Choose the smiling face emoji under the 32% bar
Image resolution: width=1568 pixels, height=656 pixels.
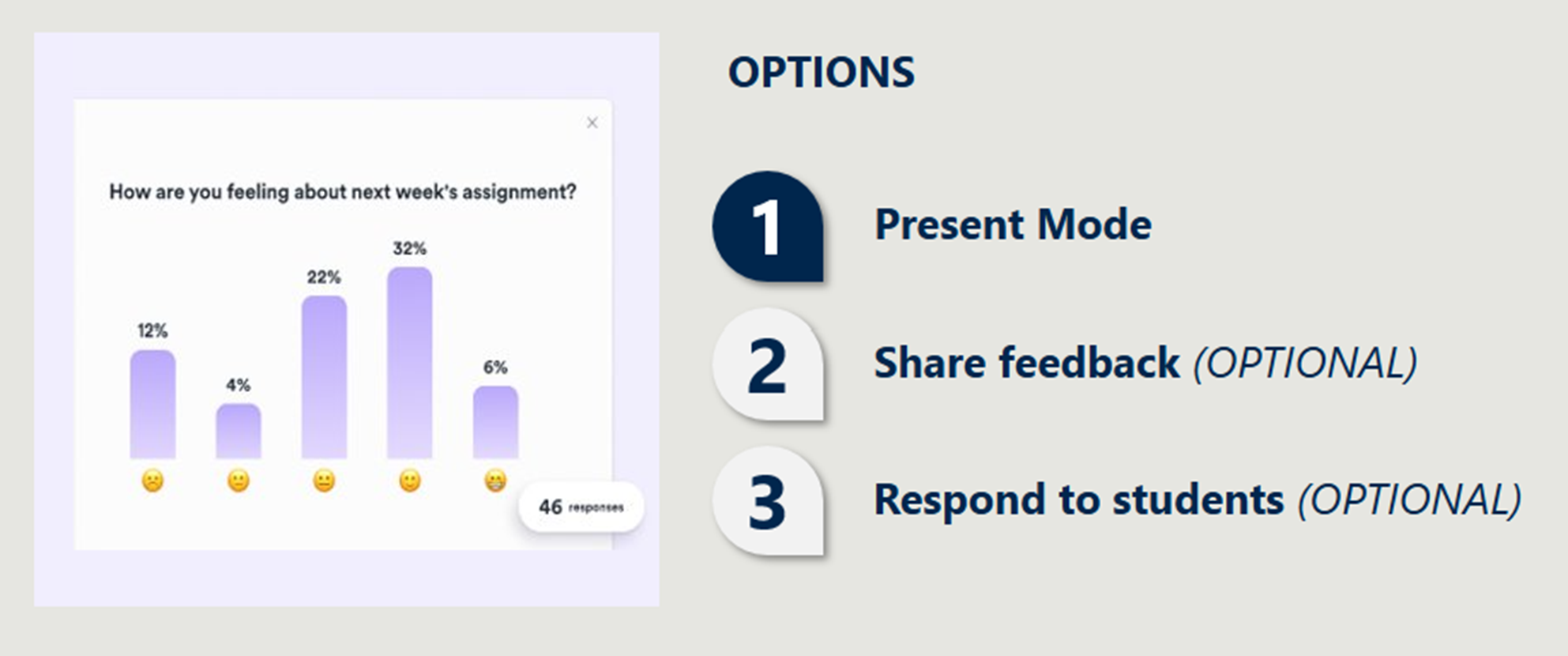click(409, 481)
